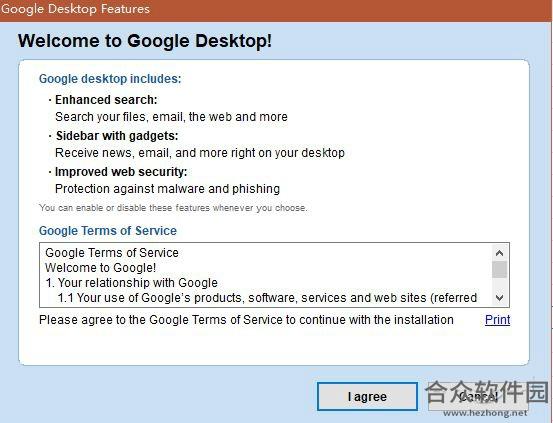The image size is (553, 423).
Task: Click the 'Please agree to the Google Terms' text
Action: tap(246, 320)
